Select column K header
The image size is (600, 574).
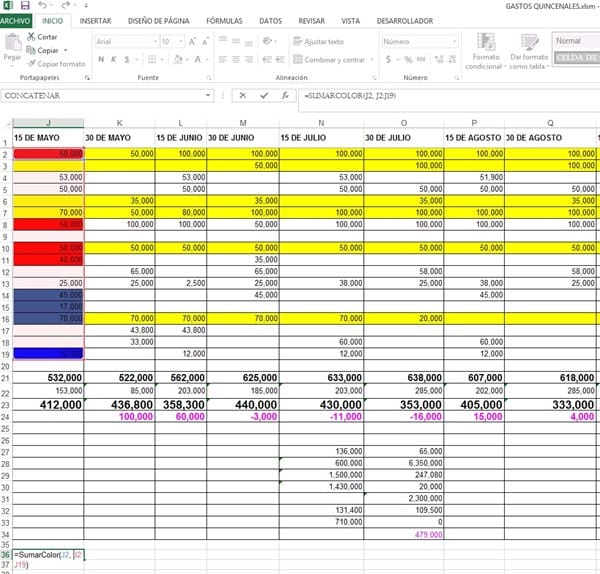(x=119, y=123)
